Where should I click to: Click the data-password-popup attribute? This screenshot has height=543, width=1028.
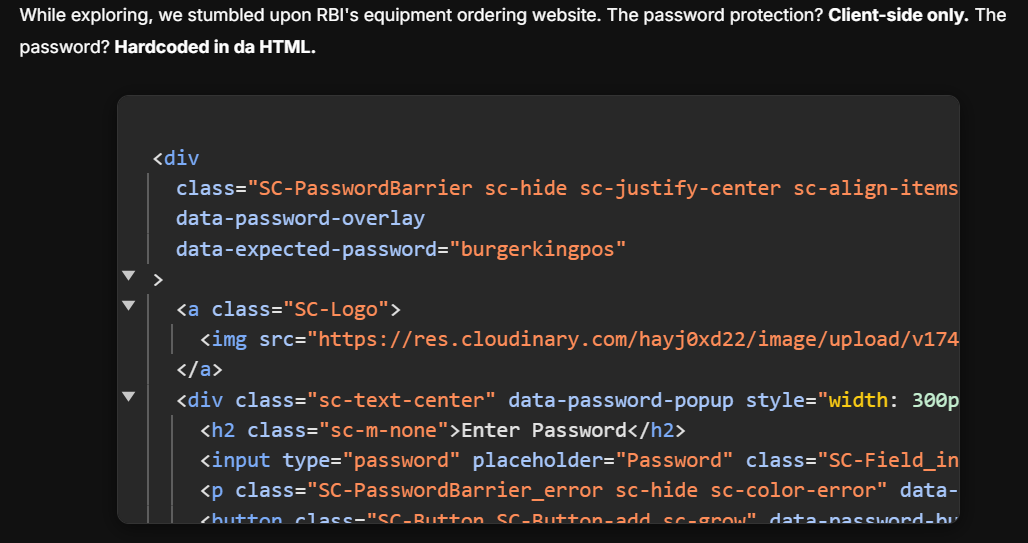tap(621, 400)
